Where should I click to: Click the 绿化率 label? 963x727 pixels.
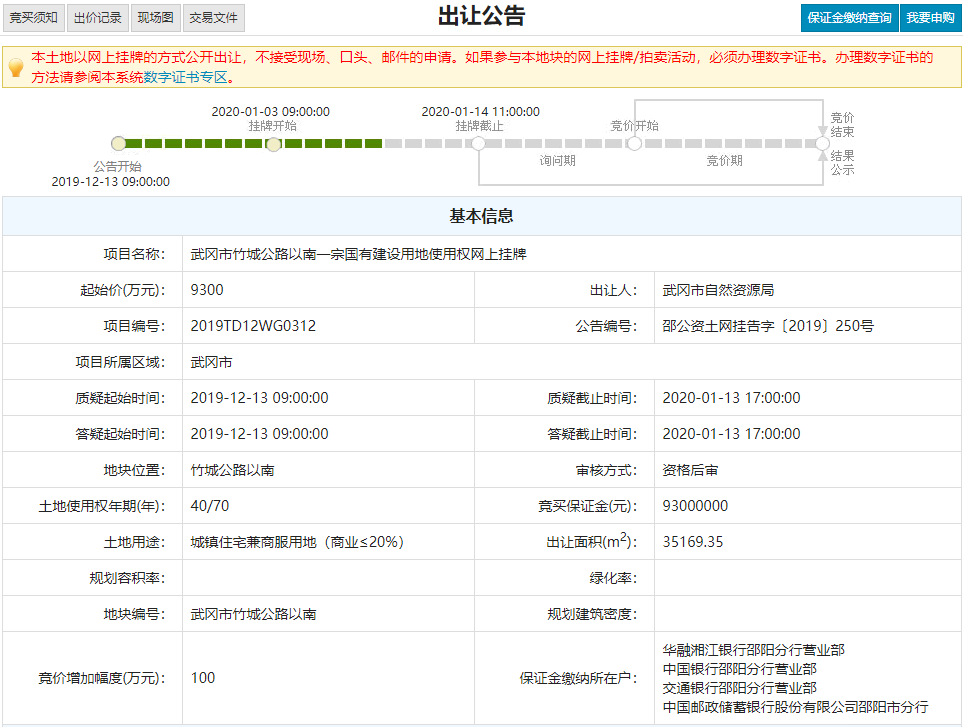tap(613, 578)
